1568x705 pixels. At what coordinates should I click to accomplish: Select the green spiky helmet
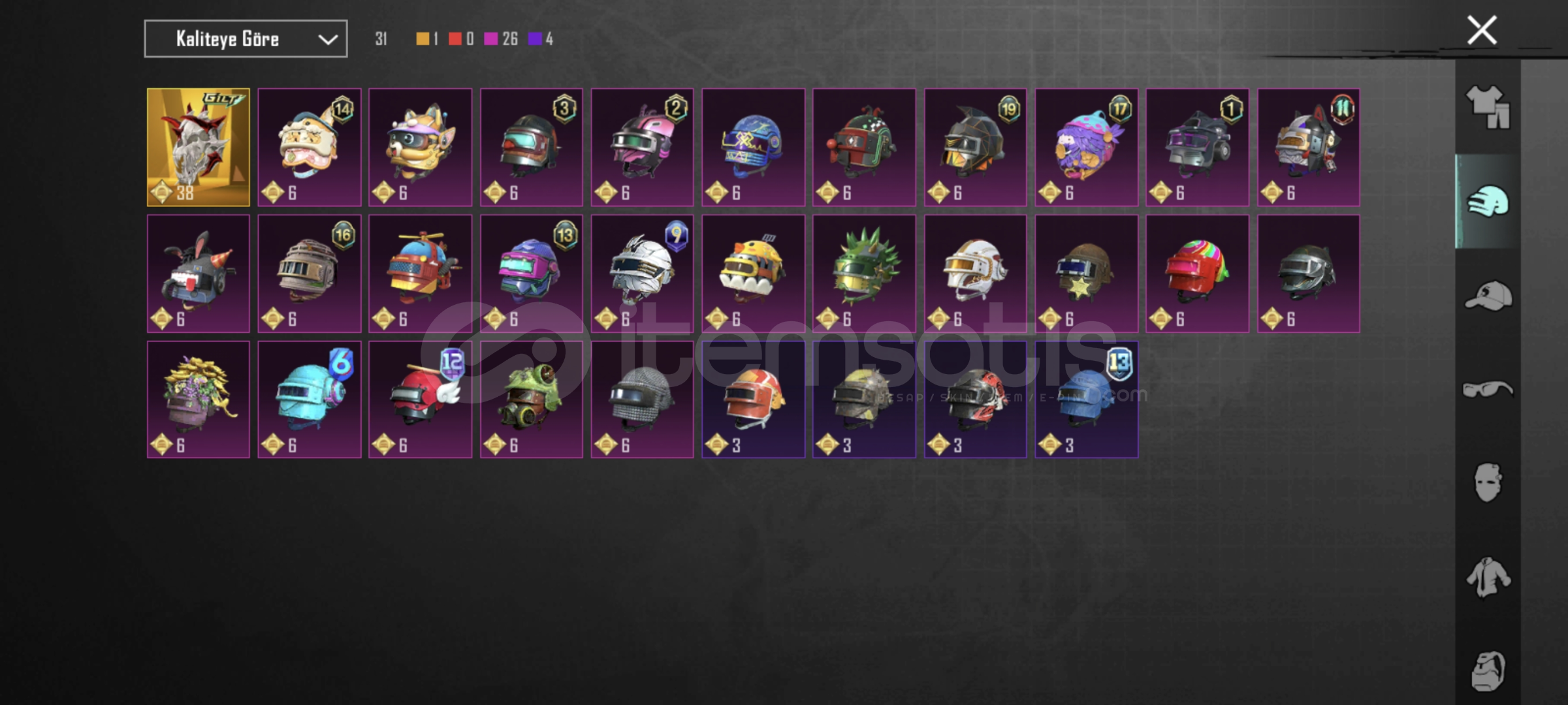pyautogui.click(x=864, y=274)
